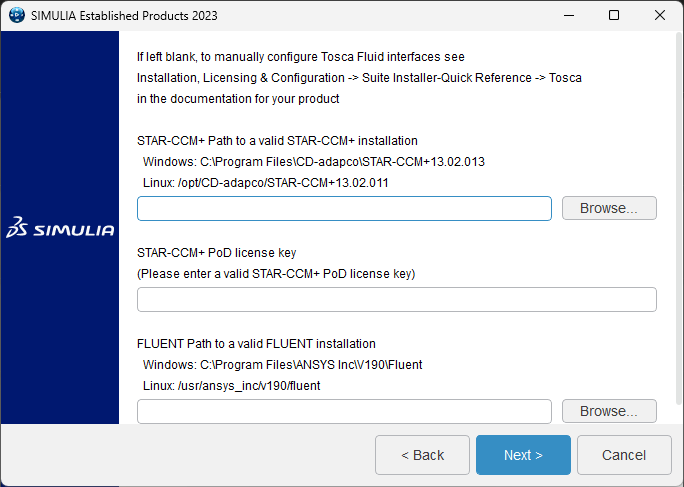The height and width of the screenshot is (487, 684).
Task: Click the Windows STAR-CCM+13.02.013 example path
Action: pos(314,162)
